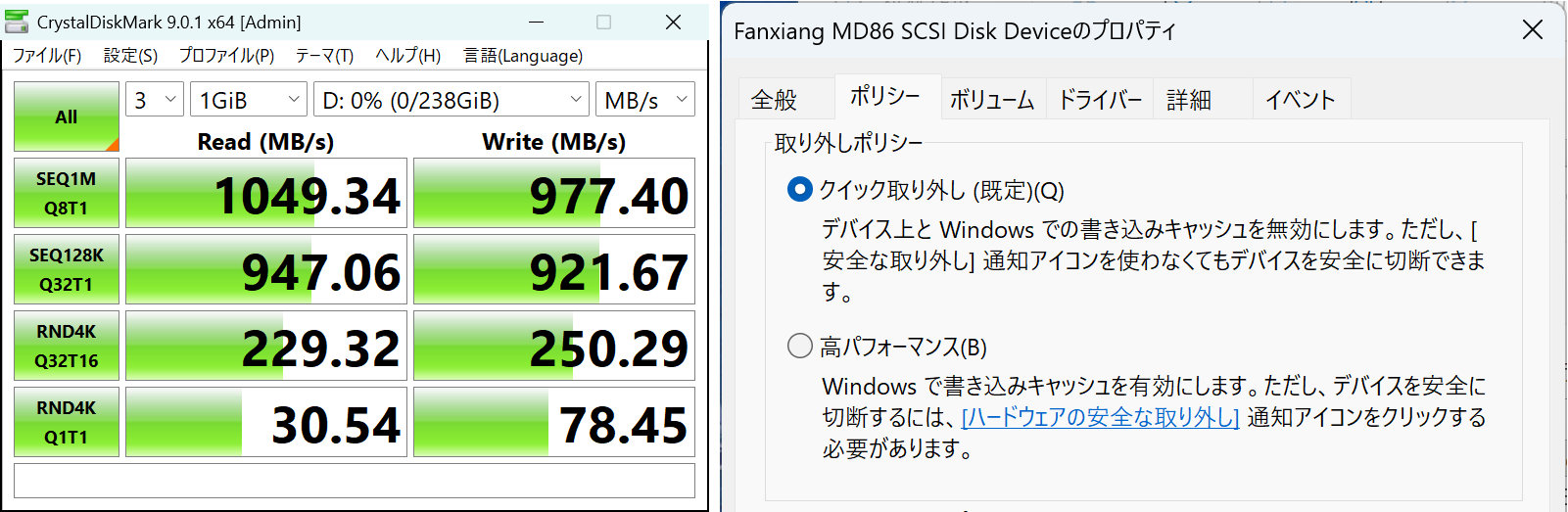Viewport: 1568px width, 512px height.
Task: Select 高パフォーマンス(B) radio button
Action: click(x=800, y=346)
